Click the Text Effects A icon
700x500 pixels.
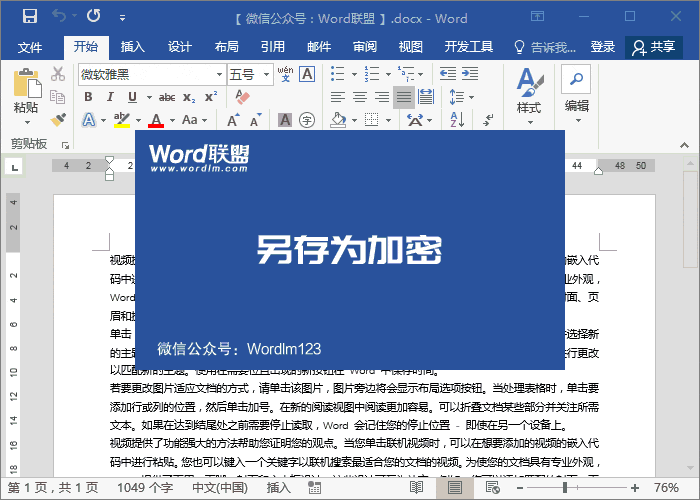[x=89, y=120]
